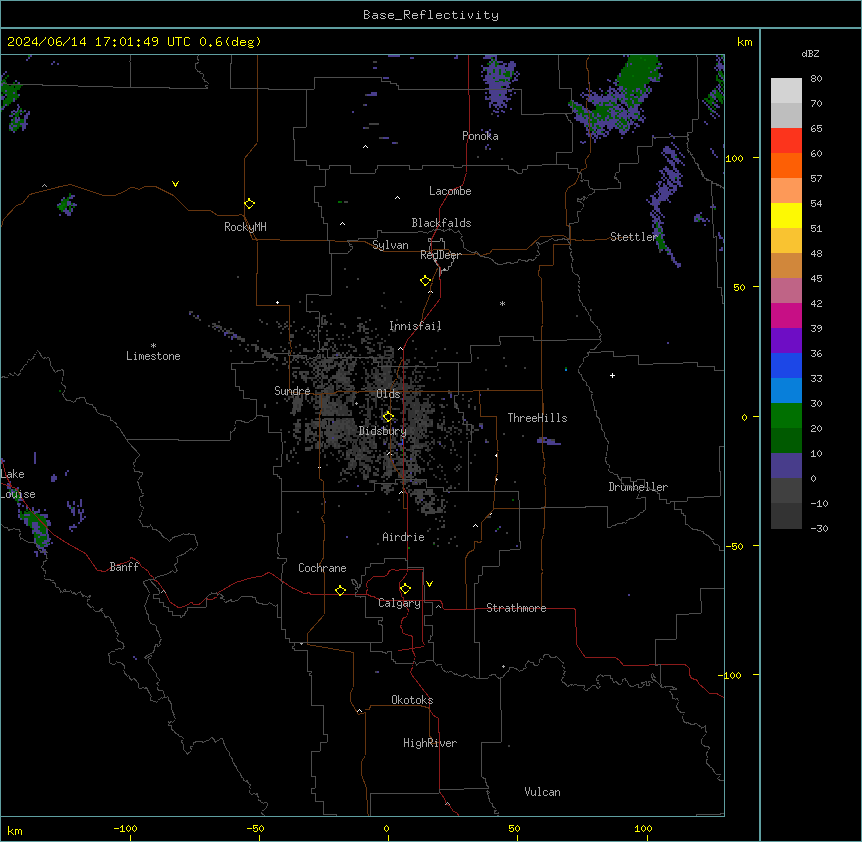Click the -30 value on dBZ legend
Screen dimensions: 862x842
[x=819, y=528]
